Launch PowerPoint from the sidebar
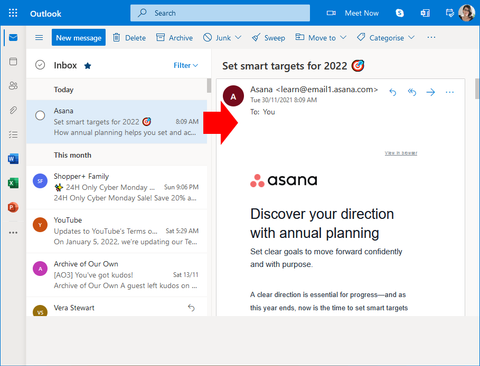The image size is (480, 366). pyautogui.click(x=13, y=207)
